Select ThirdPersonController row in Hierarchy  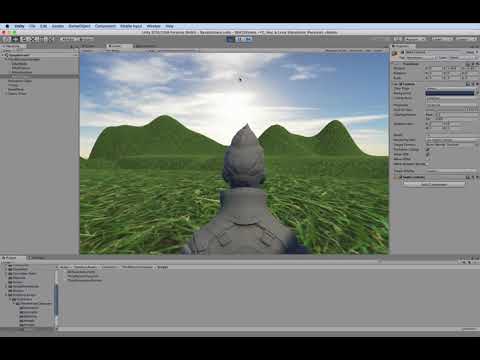39,59
